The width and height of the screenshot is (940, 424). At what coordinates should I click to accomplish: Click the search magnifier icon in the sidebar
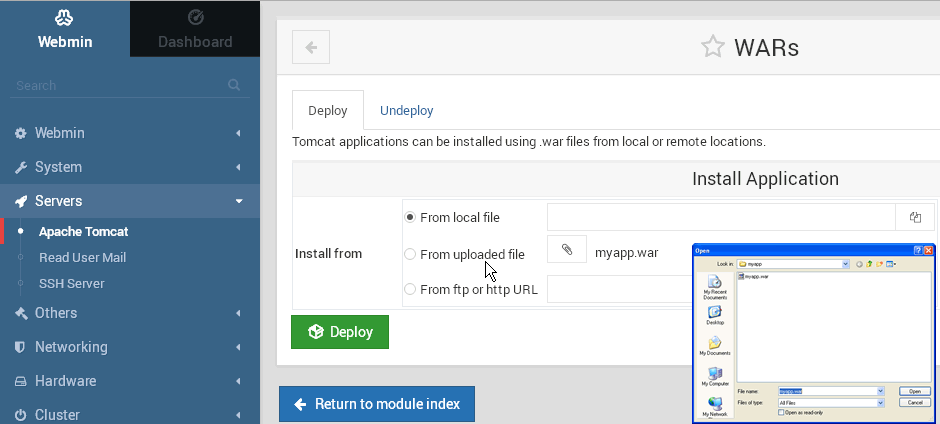[x=234, y=85]
